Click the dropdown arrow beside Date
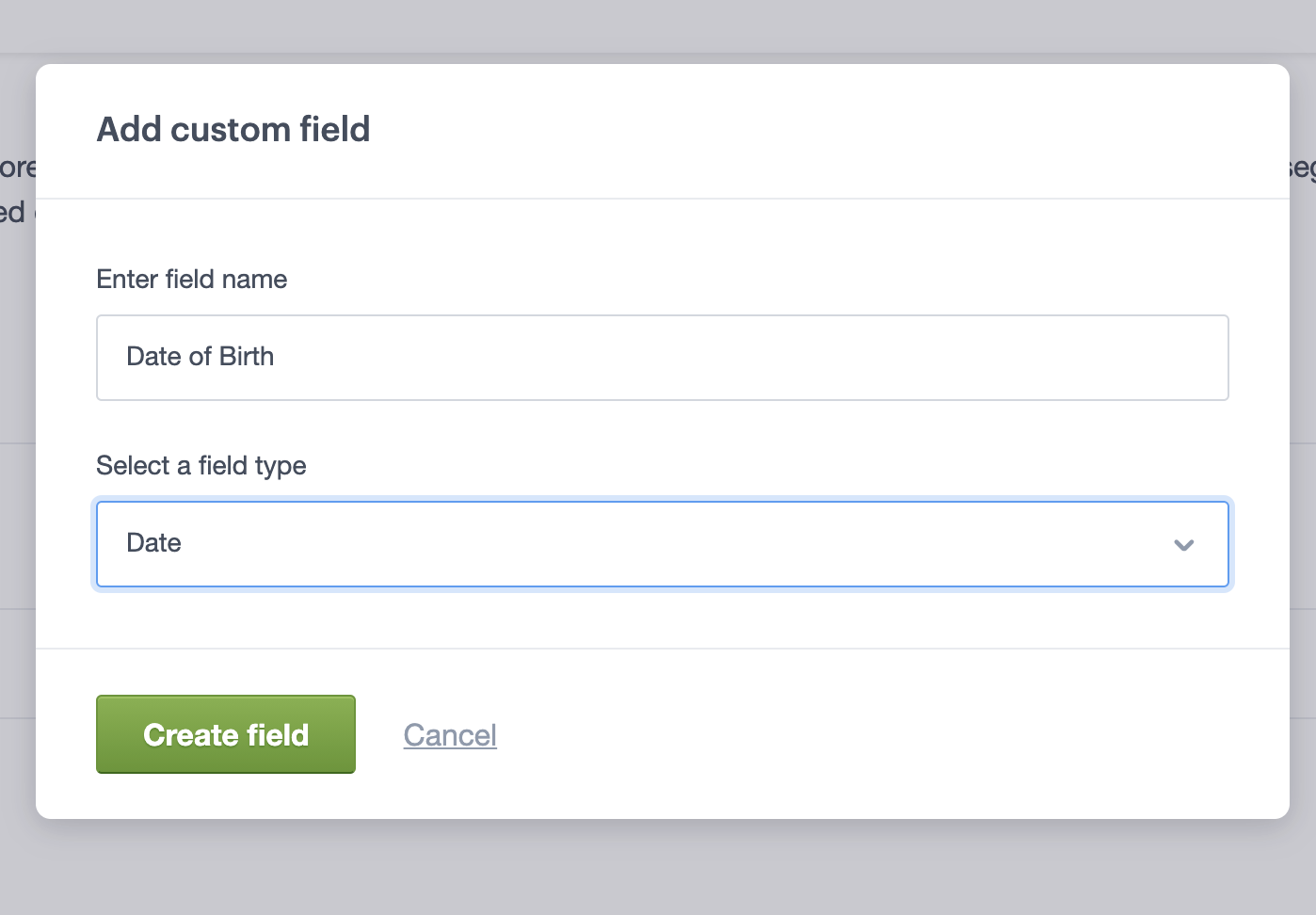The image size is (1316, 915). point(1185,544)
